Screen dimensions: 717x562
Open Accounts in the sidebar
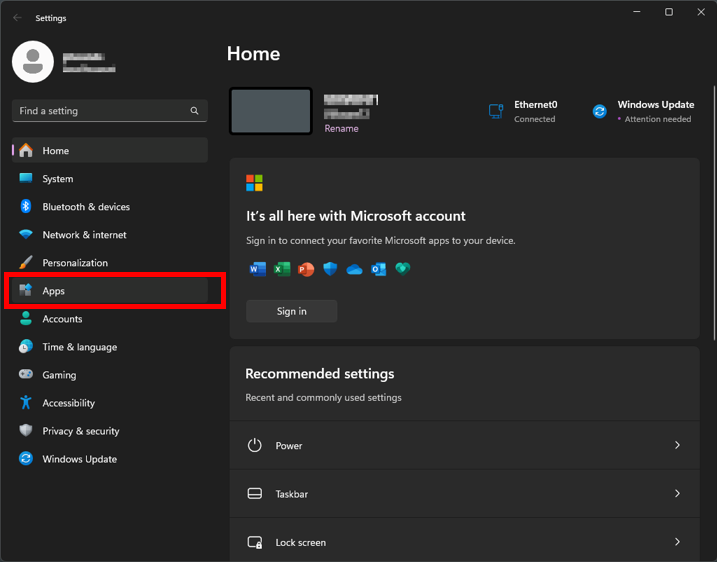(x=62, y=319)
